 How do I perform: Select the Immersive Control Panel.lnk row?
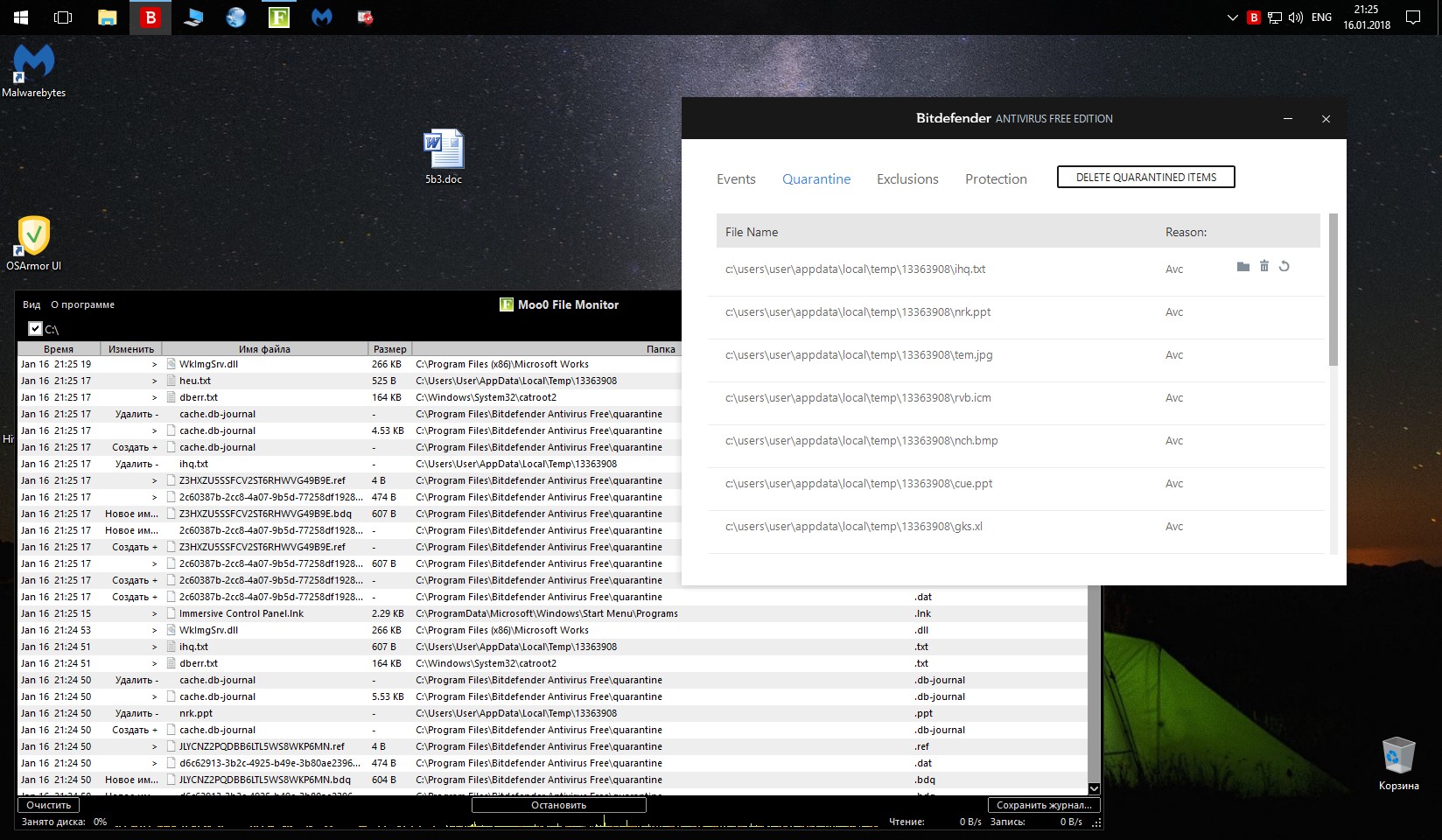coord(552,613)
